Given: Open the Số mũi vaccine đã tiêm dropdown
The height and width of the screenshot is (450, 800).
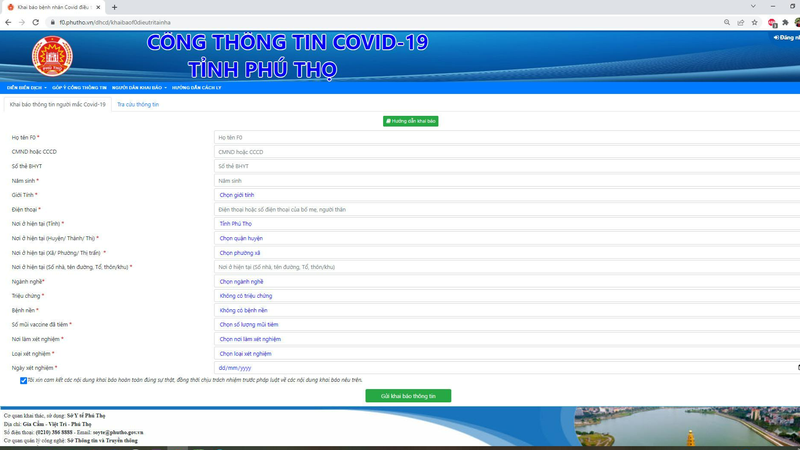Looking at the screenshot, I should [x=506, y=325].
